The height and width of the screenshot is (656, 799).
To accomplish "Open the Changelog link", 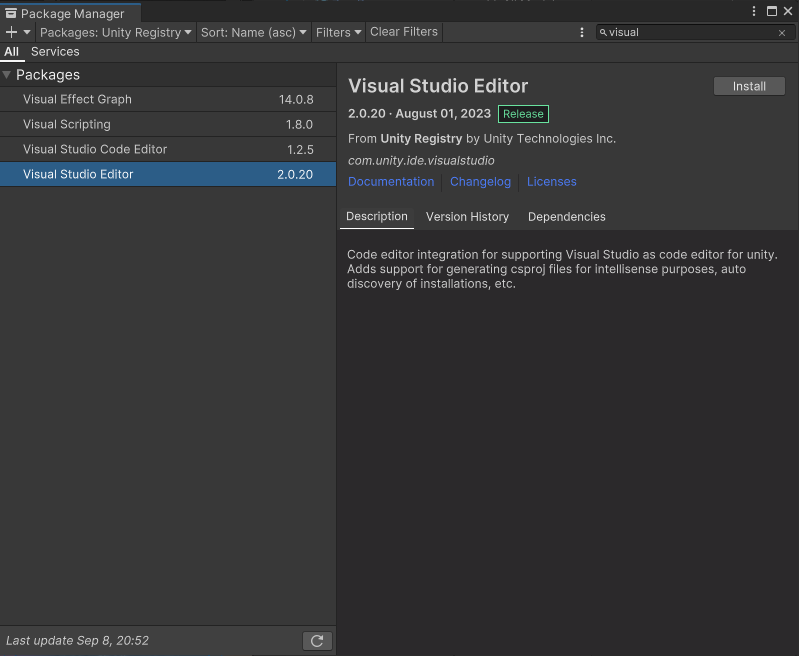I will (x=480, y=181).
